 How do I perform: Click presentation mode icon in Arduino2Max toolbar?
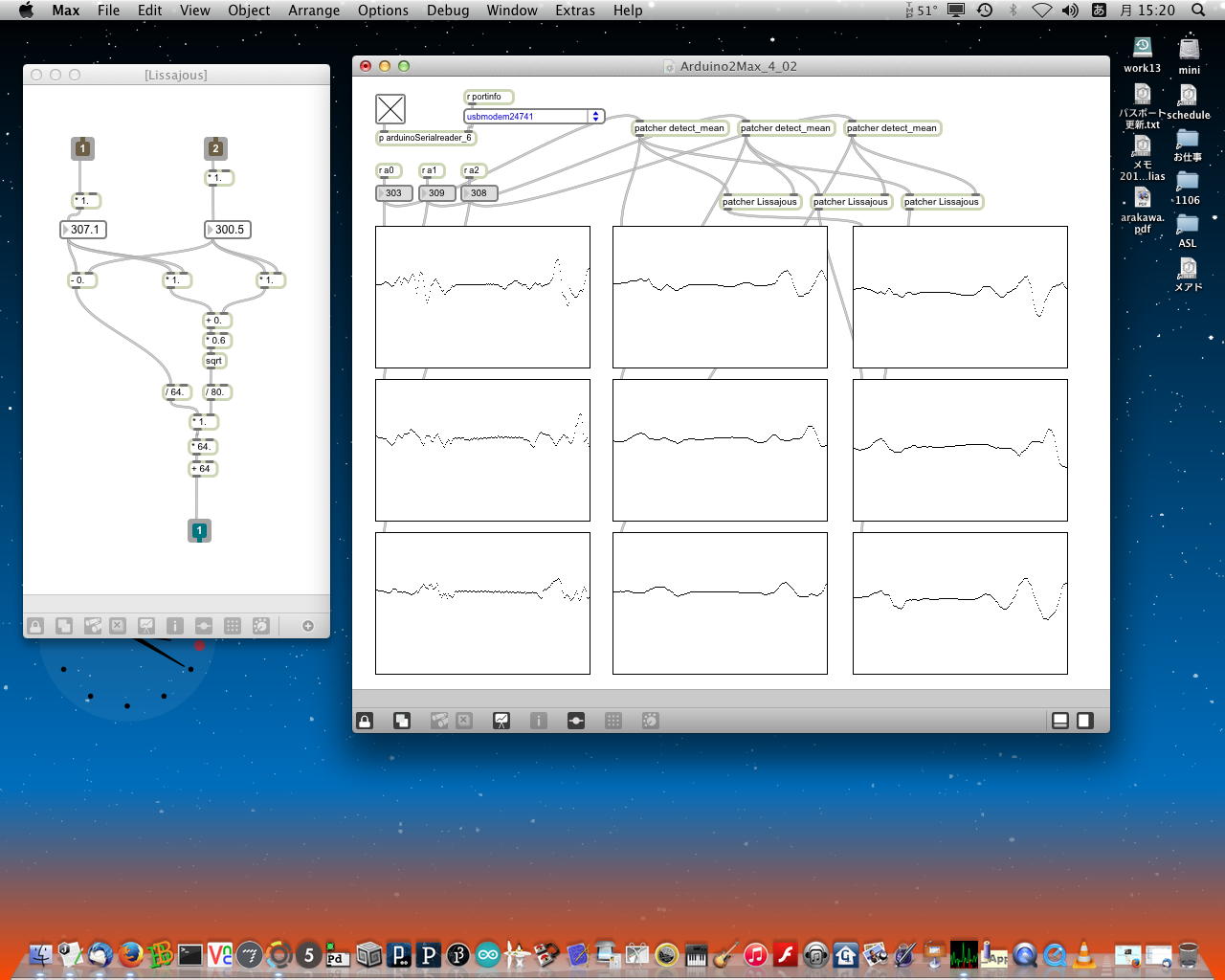tap(501, 721)
